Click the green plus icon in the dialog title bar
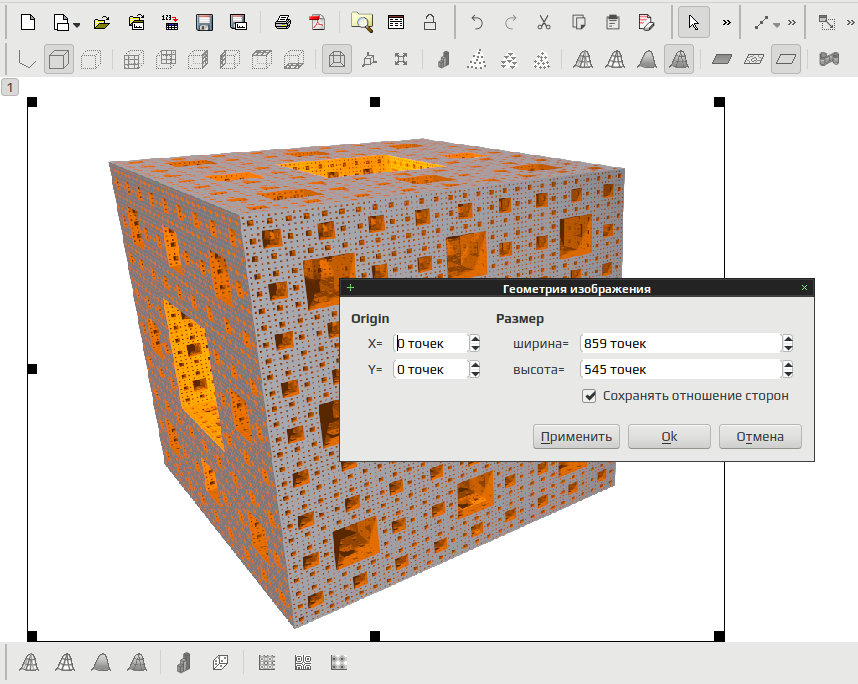 point(350,288)
